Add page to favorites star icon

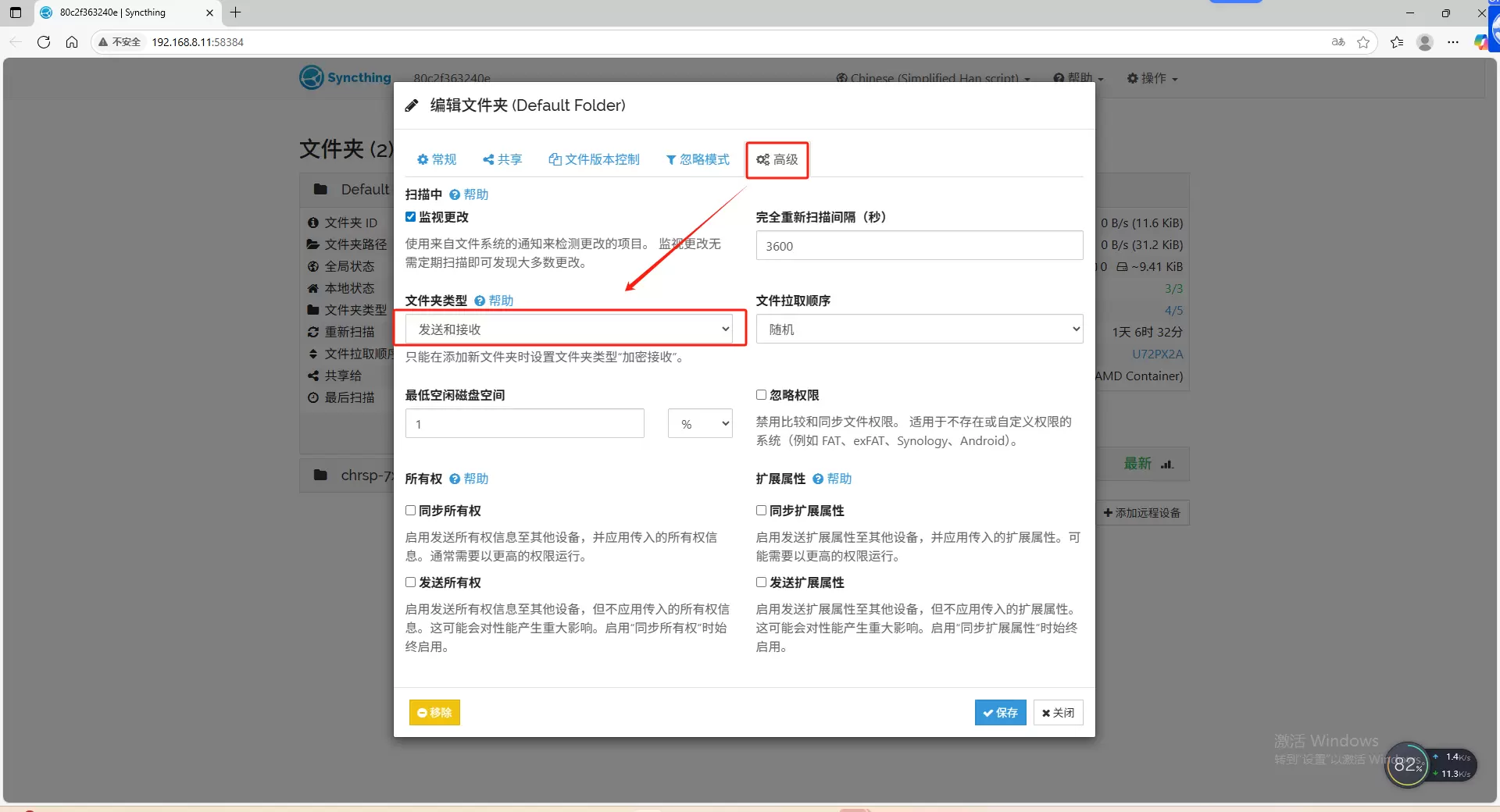point(1363,42)
